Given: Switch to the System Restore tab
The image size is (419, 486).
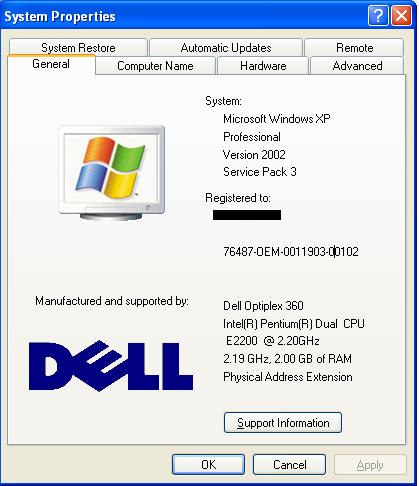Looking at the screenshot, I should tap(78, 48).
